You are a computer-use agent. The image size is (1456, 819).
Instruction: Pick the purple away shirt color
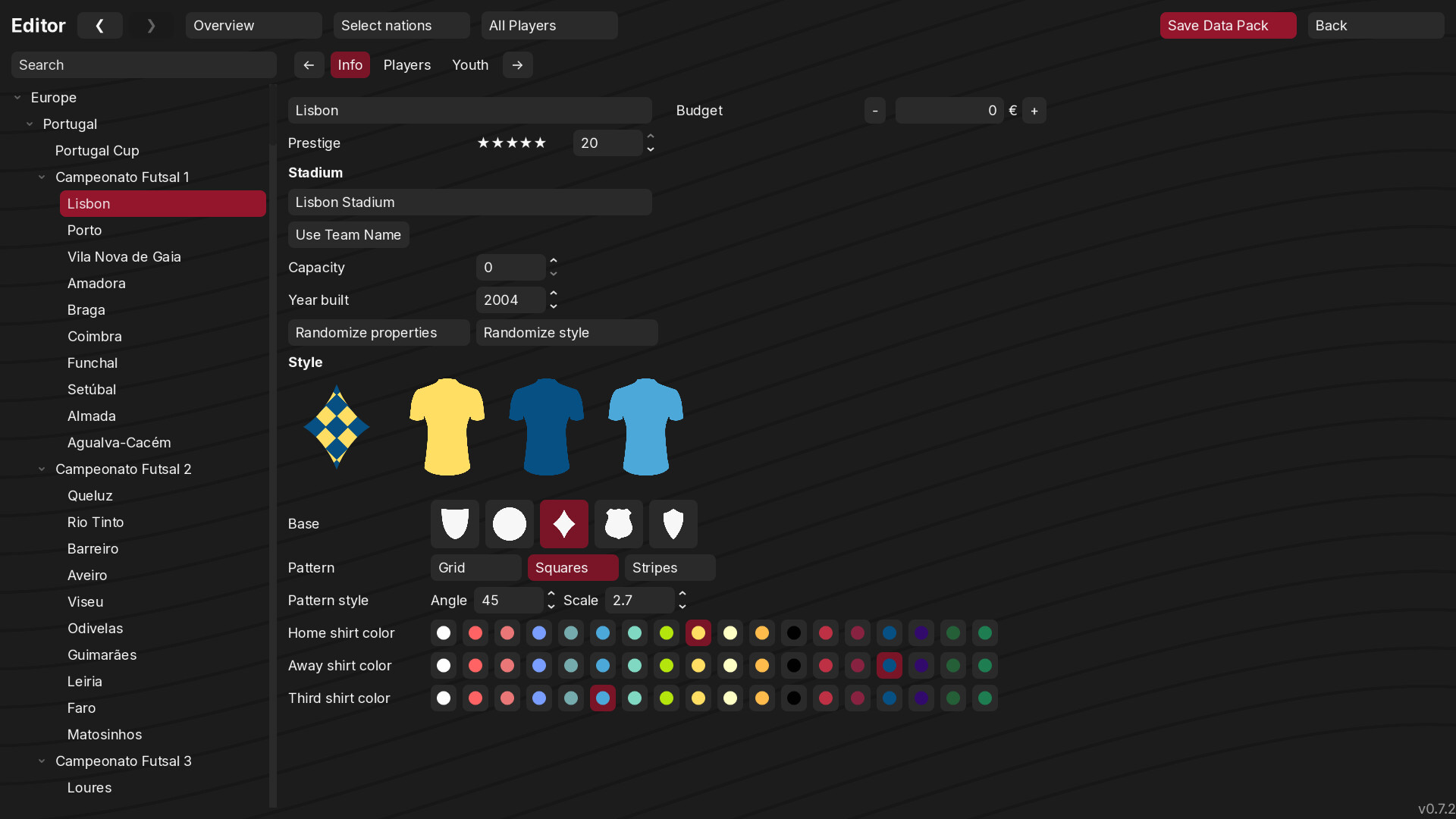921,665
